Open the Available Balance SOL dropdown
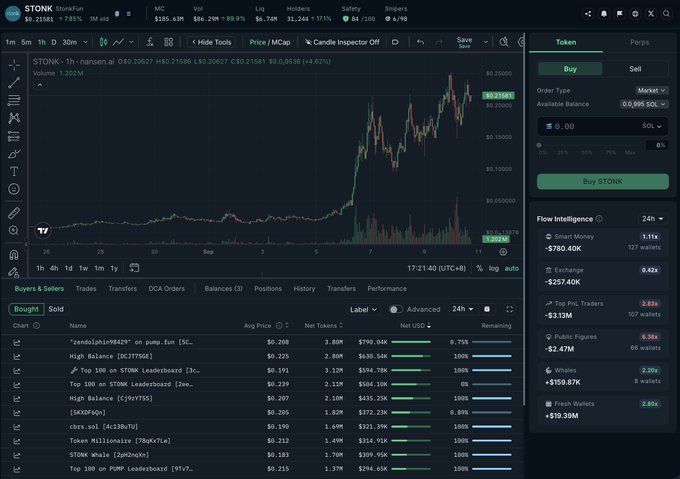The height and width of the screenshot is (479, 680). click(644, 104)
